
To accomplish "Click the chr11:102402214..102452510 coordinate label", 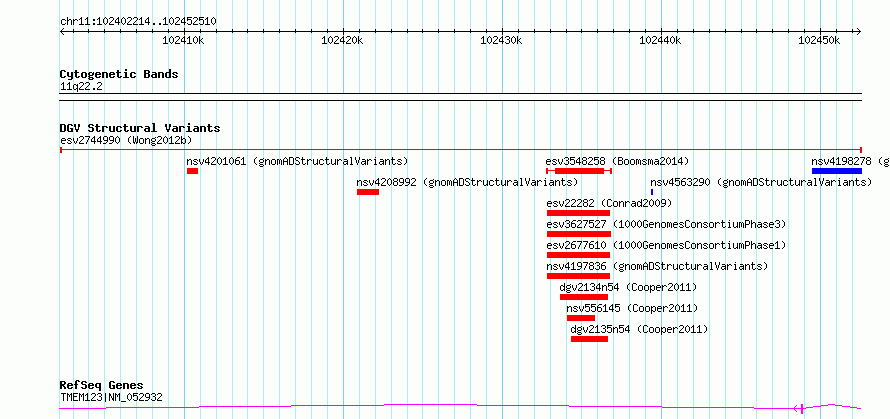I will click(138, 21).
